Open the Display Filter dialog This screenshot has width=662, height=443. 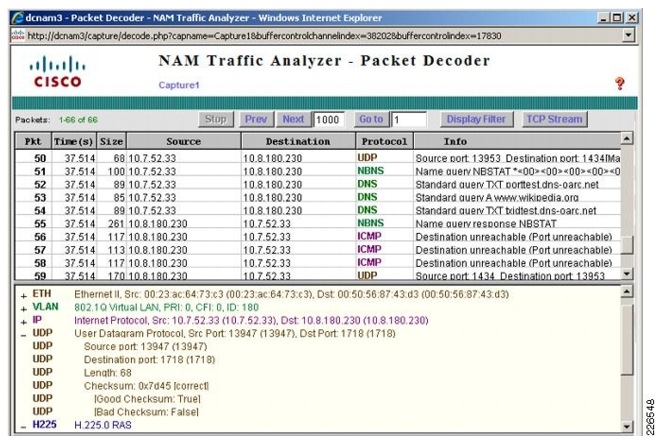[x=476, y=119]
